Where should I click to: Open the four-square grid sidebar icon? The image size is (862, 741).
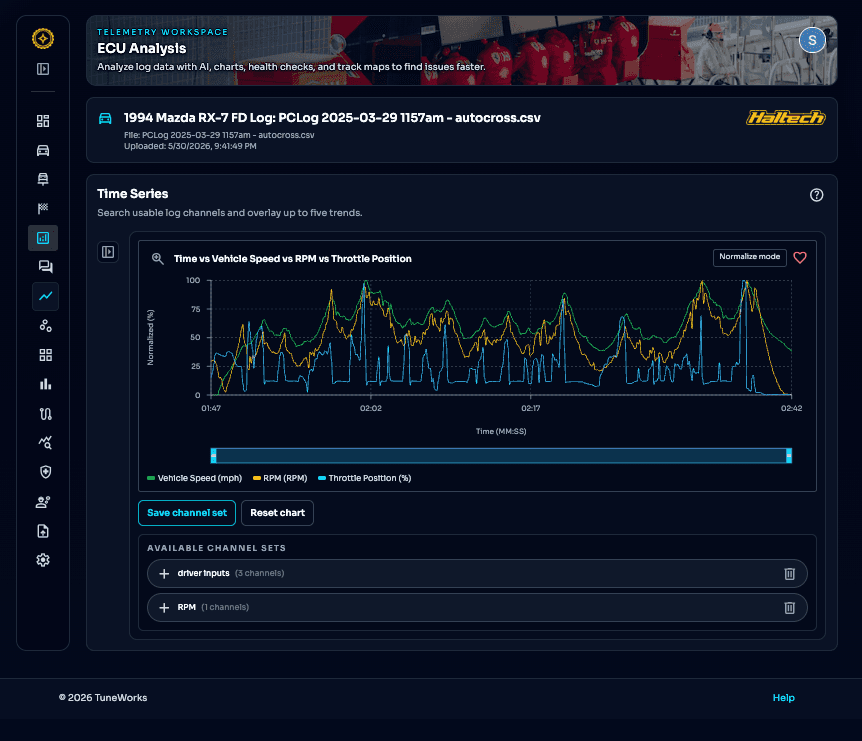pos(45,355)
